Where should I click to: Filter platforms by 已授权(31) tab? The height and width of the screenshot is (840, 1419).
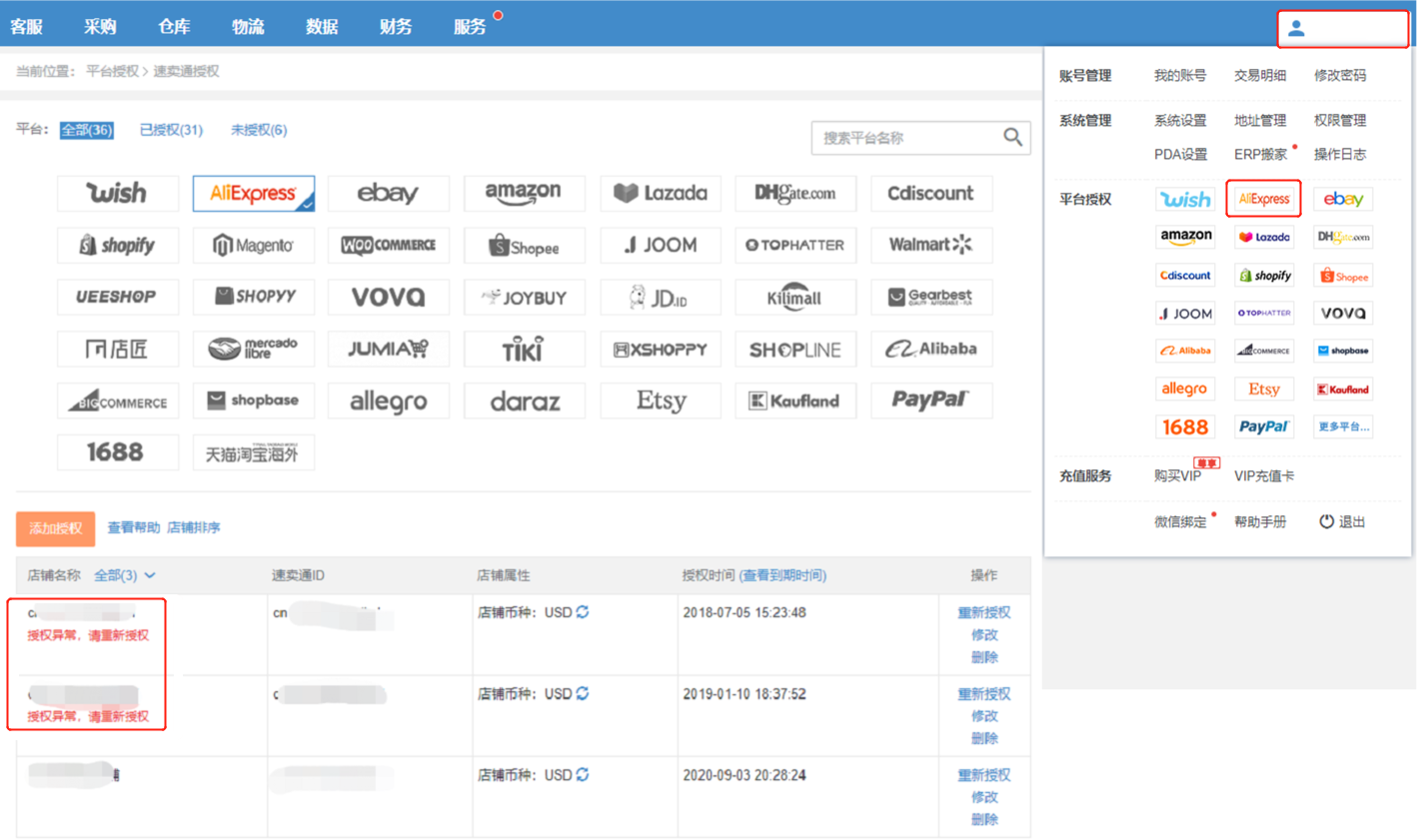pos(171,130)
